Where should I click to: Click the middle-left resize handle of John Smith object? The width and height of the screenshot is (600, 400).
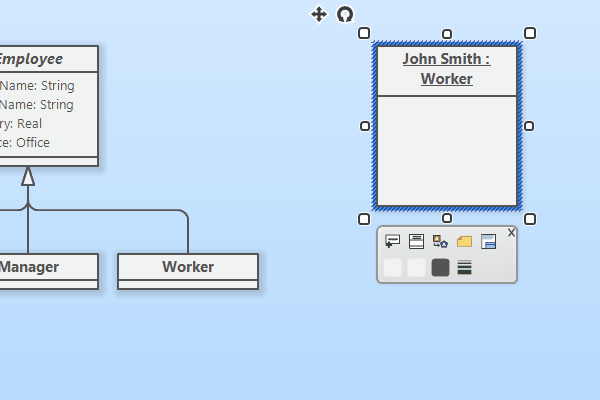pos(365,126)
